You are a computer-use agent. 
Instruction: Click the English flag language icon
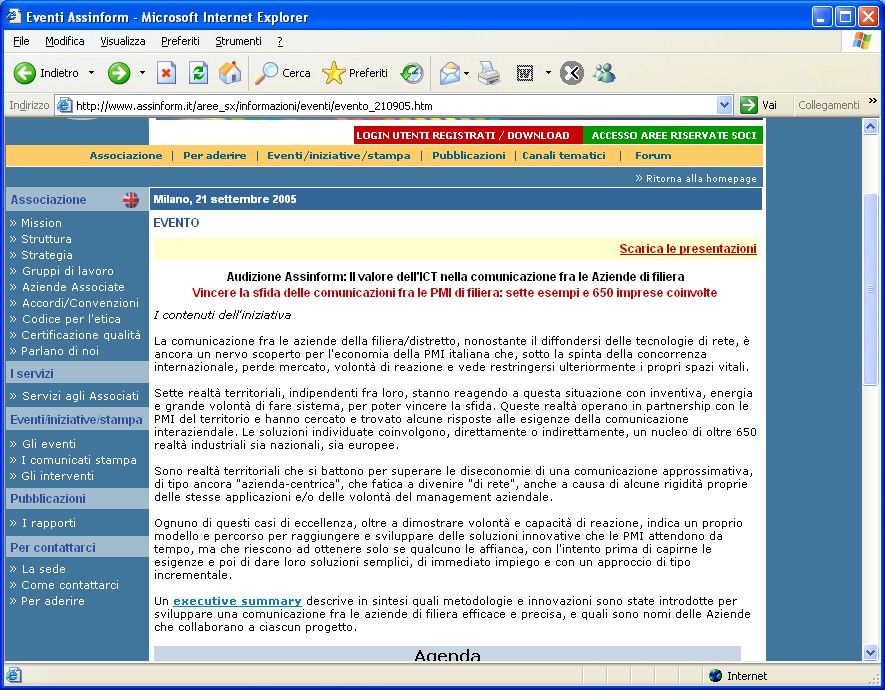[130, 200]
